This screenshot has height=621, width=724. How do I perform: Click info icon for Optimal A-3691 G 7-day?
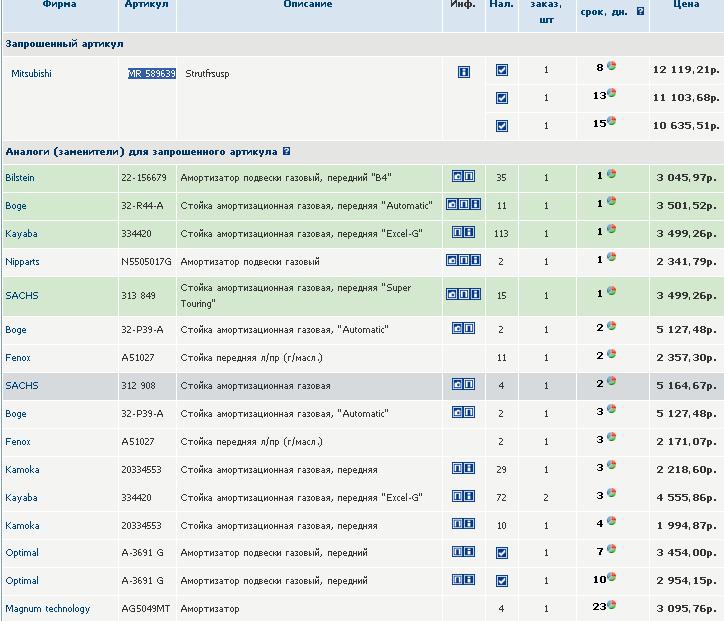469,552
